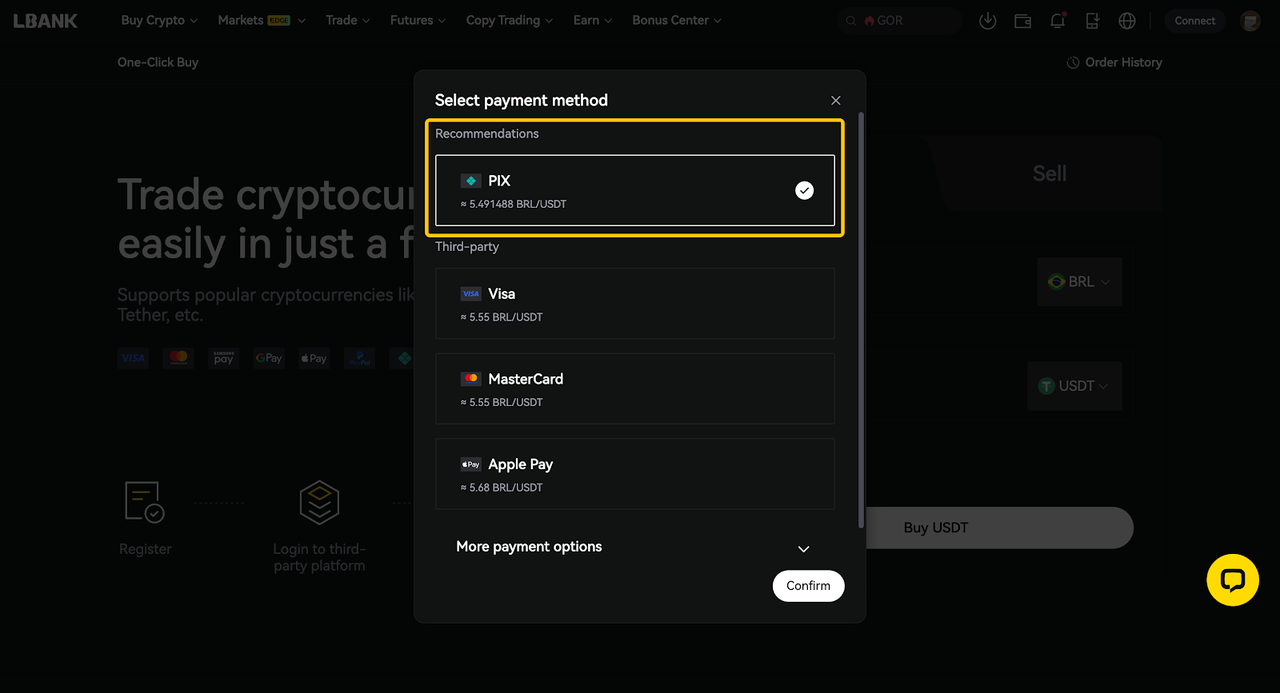Open the Trade dropdown
This screenshot has height=693, width=1280.
click(x=347, y=20)
